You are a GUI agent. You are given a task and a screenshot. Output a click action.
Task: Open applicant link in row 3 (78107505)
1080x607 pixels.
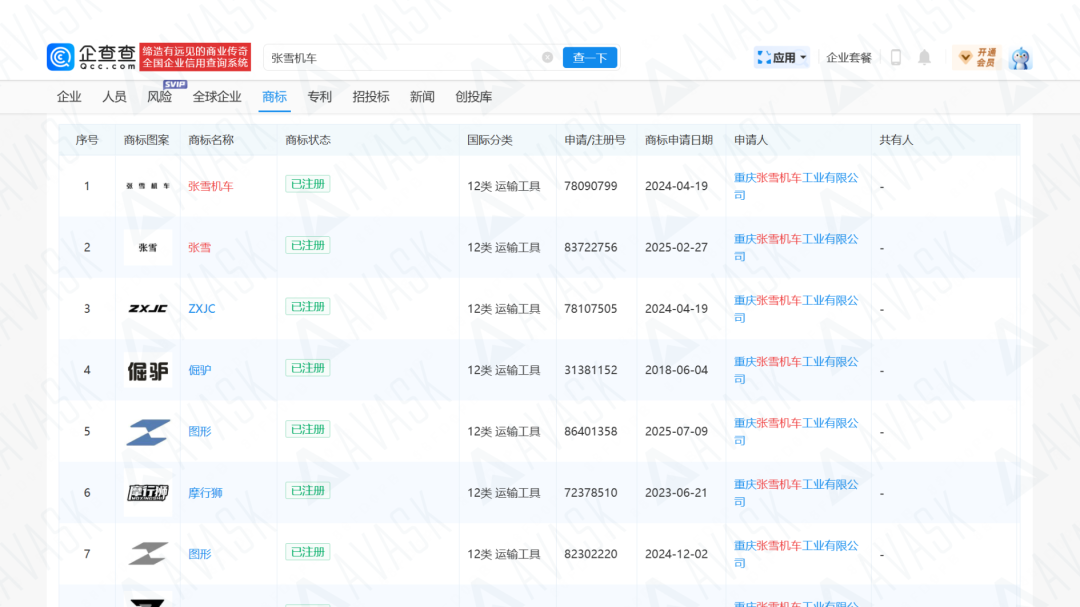pos(796,309)
